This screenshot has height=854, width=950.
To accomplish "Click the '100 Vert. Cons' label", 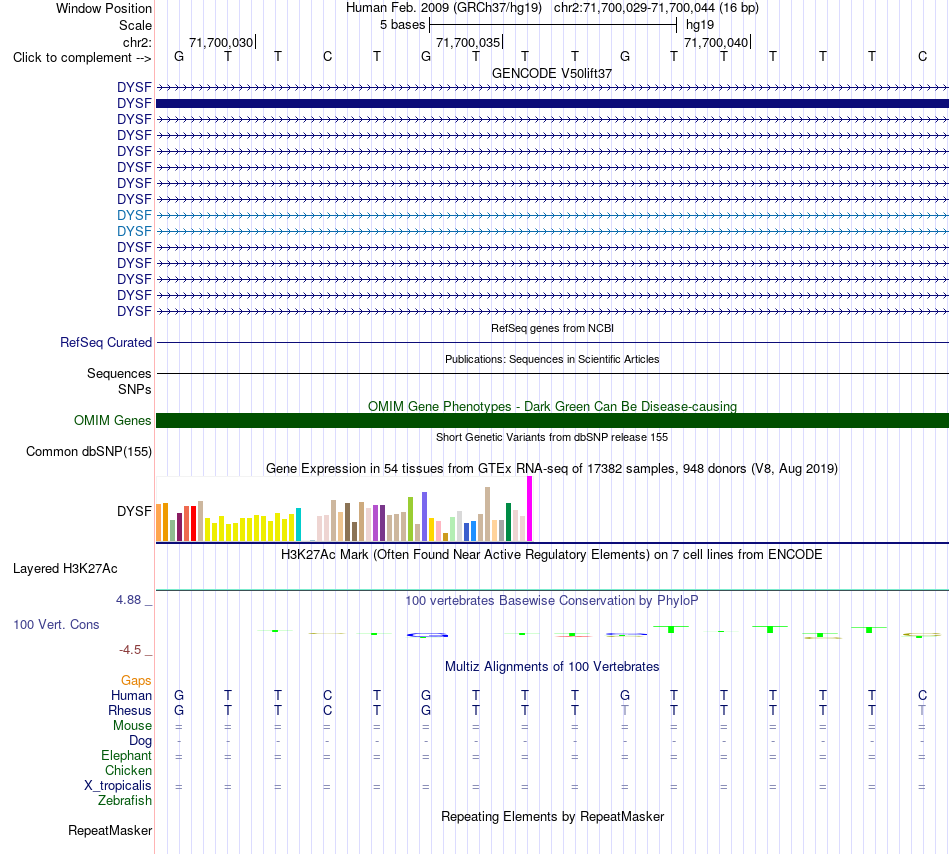I will 56,624.
